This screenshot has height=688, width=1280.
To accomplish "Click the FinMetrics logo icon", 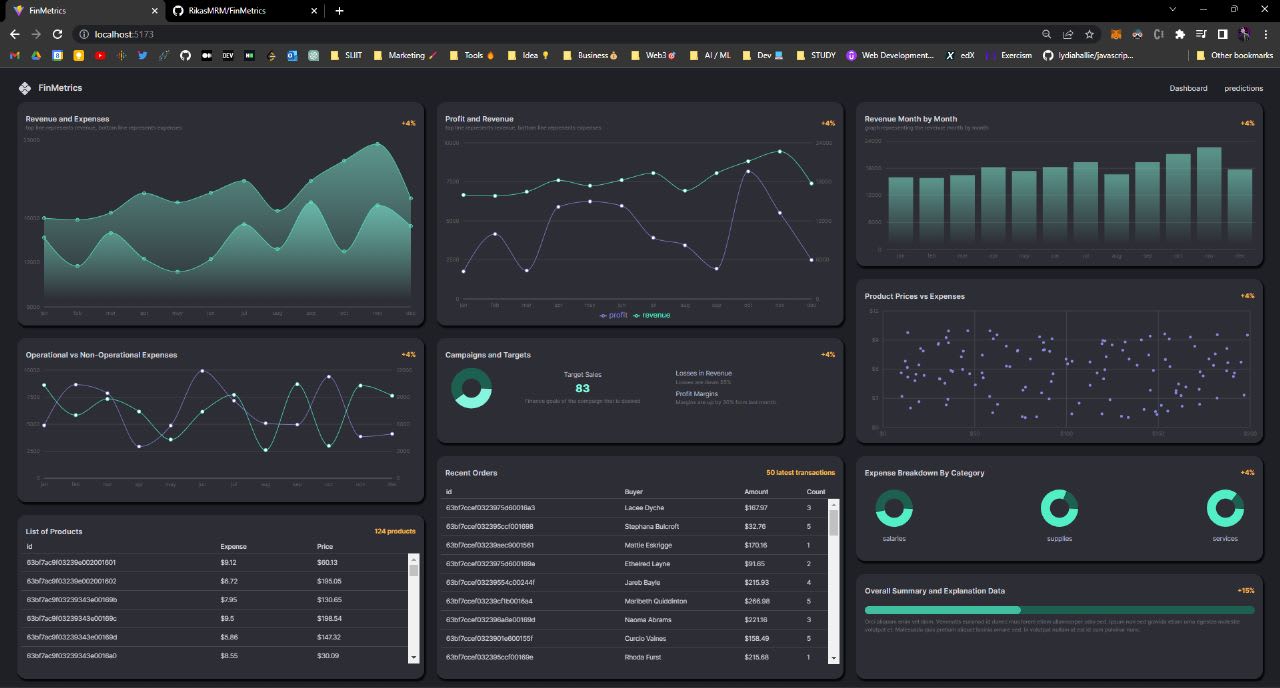I will pyautogui.click(x=24, y=88).
